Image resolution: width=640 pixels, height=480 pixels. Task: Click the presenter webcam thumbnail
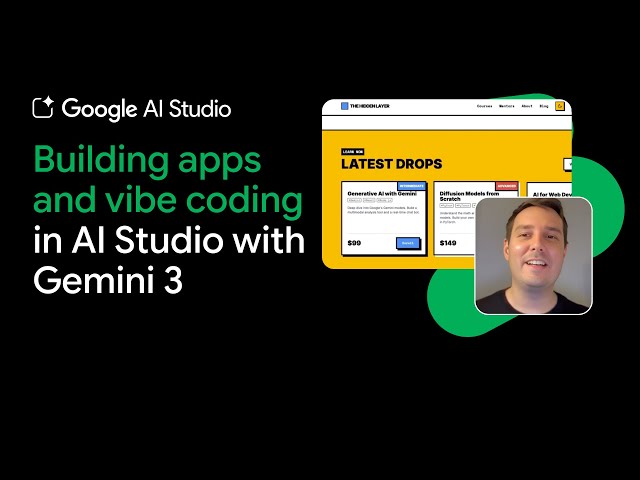[534, 256]
